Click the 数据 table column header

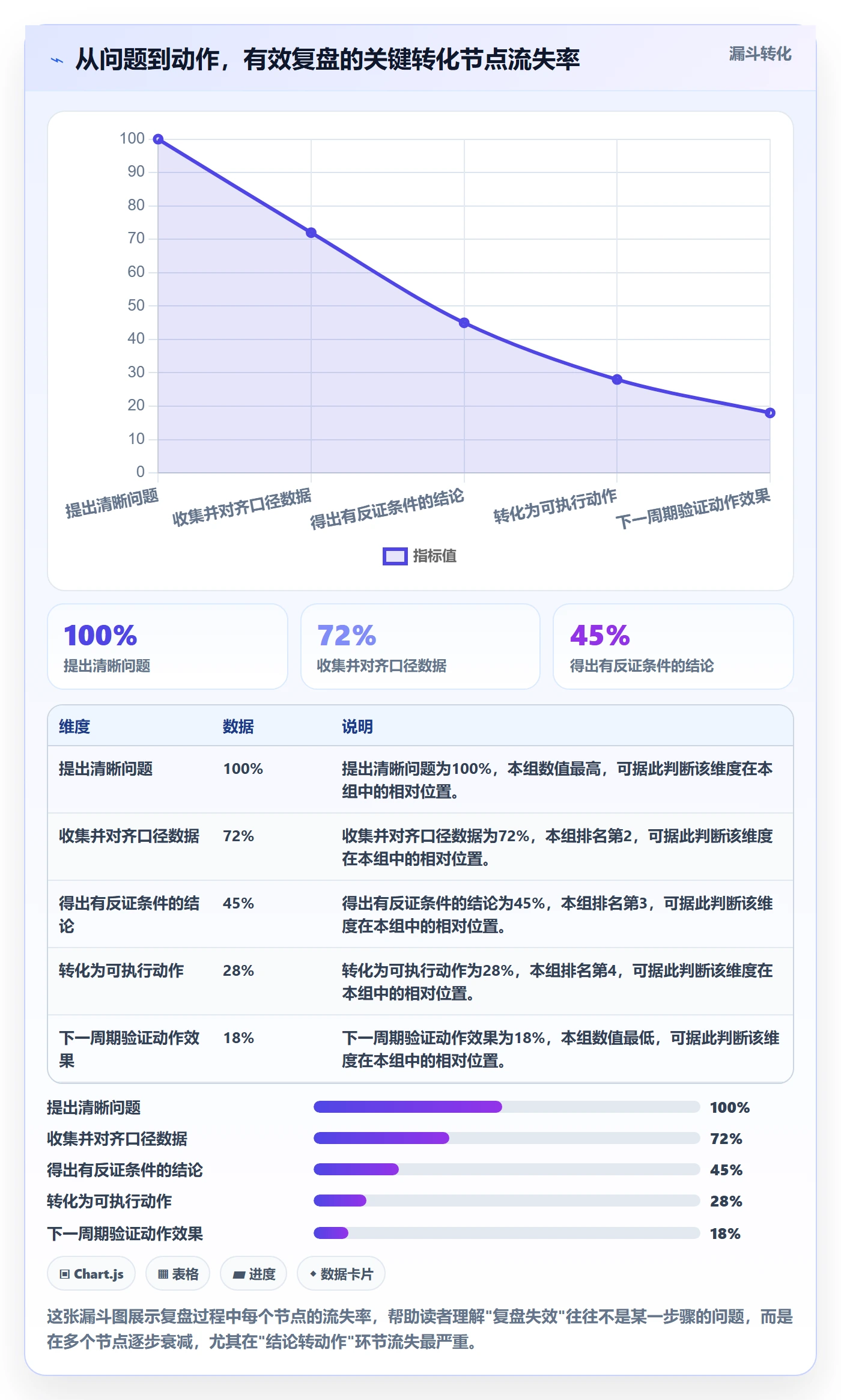pyautogui.click(x=238, y=726)
